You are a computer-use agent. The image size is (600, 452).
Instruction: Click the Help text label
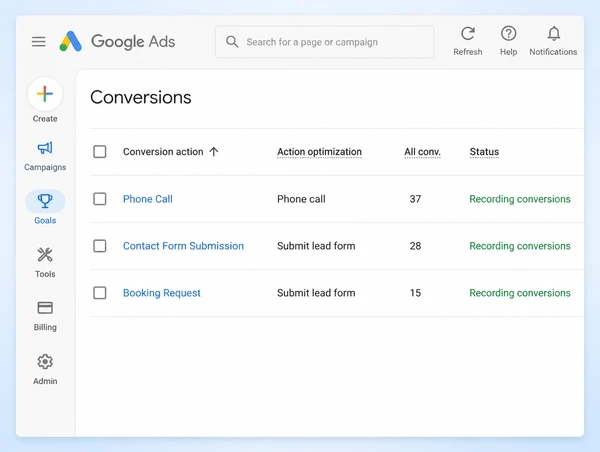point(508,52)
